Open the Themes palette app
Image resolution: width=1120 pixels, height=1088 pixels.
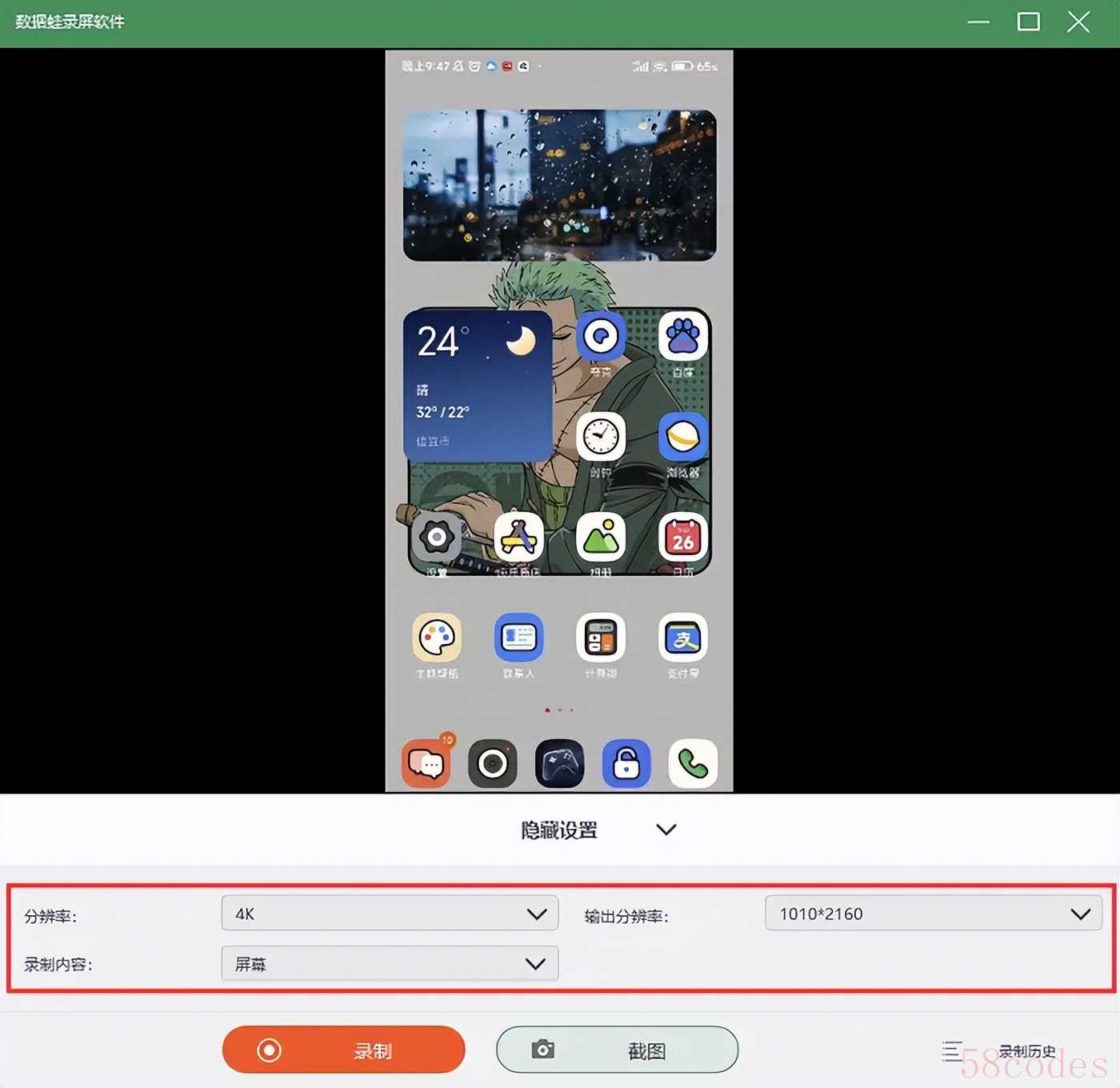[x=437, y=638]
